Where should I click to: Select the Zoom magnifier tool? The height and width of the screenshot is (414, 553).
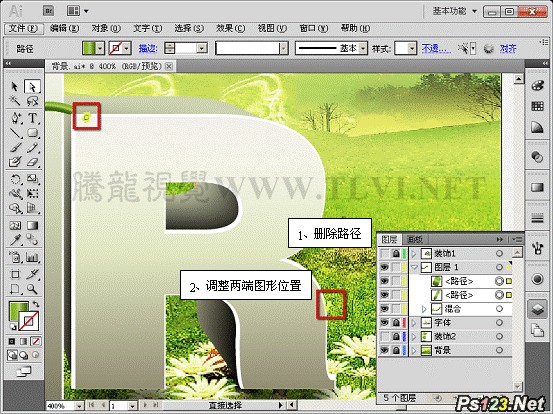click(x=32, y=289)
